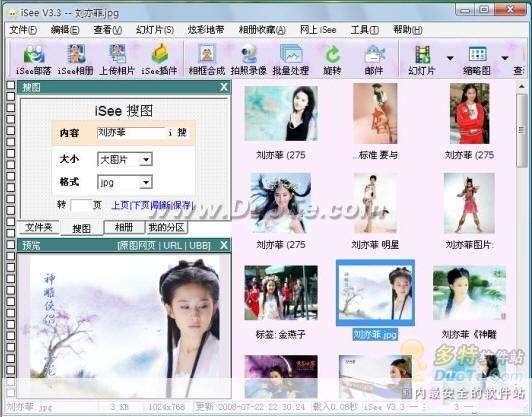Open the 格式 jpg format dropdown
This screenshot has width=532, height=417.
click(125, 183)
